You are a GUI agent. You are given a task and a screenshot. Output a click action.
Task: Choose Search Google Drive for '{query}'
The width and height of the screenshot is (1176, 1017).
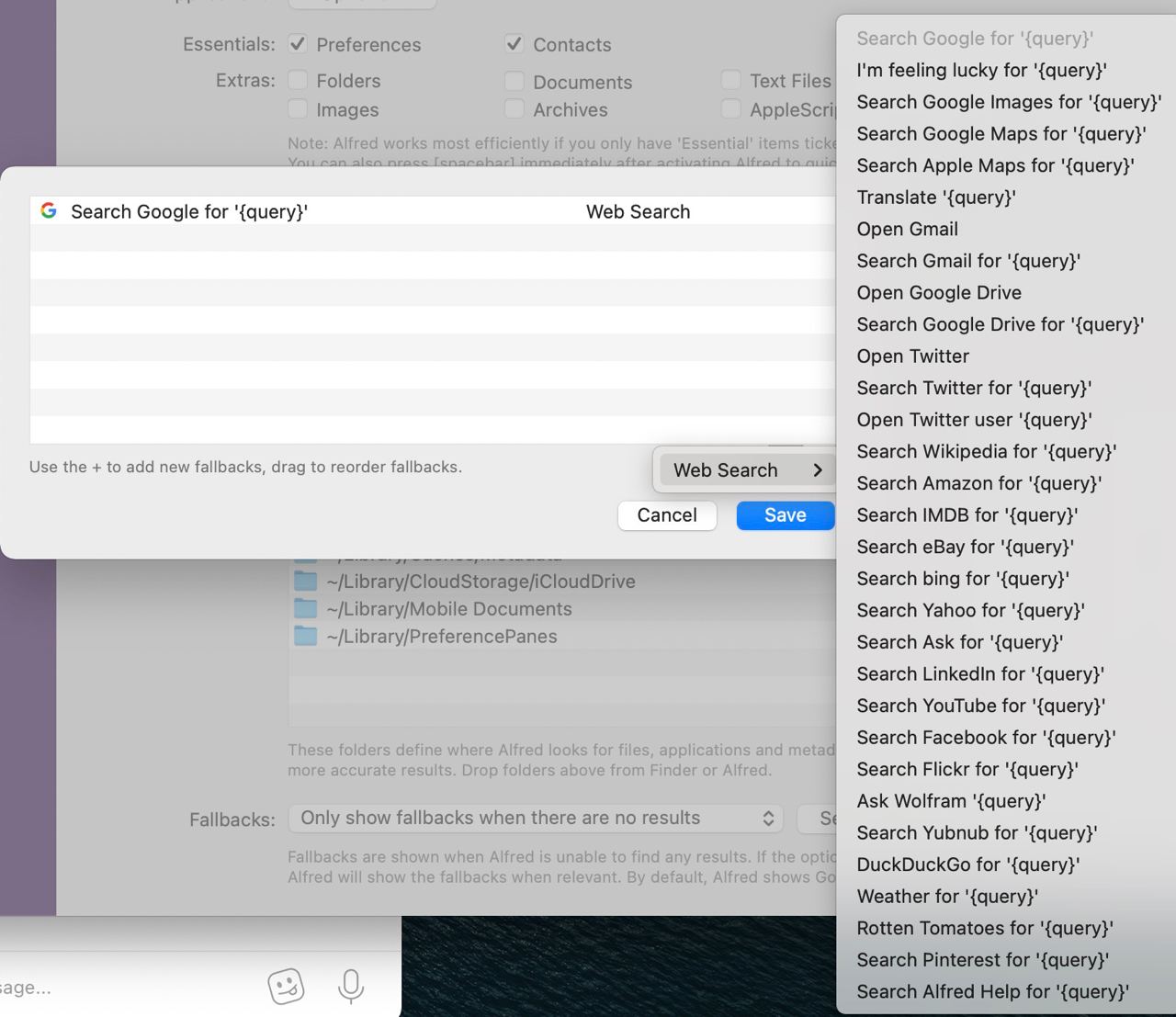[1006, 324]
